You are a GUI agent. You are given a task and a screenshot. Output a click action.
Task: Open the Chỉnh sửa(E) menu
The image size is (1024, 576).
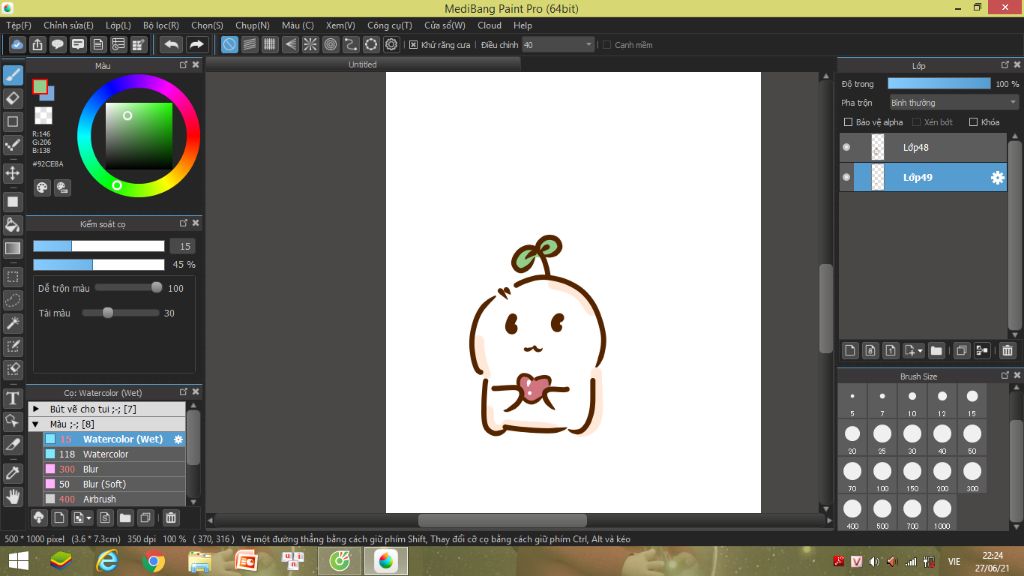click(x=69, y=25)
